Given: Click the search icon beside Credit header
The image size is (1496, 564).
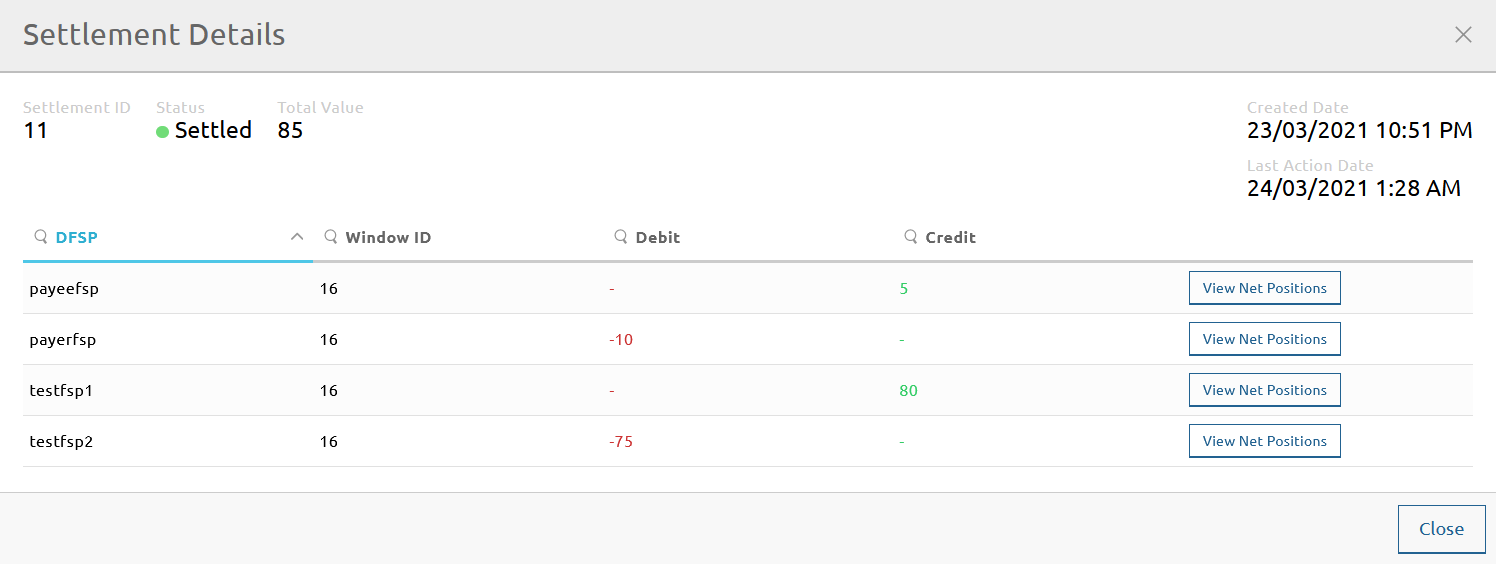Looking at the screenshot, I should [x=910, y=237].
